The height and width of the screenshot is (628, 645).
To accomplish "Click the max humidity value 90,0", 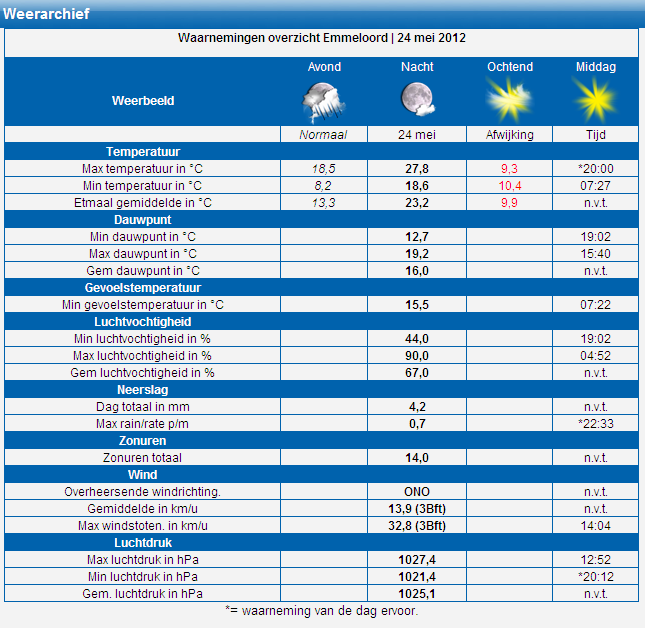I will click(x=417, y=356).
